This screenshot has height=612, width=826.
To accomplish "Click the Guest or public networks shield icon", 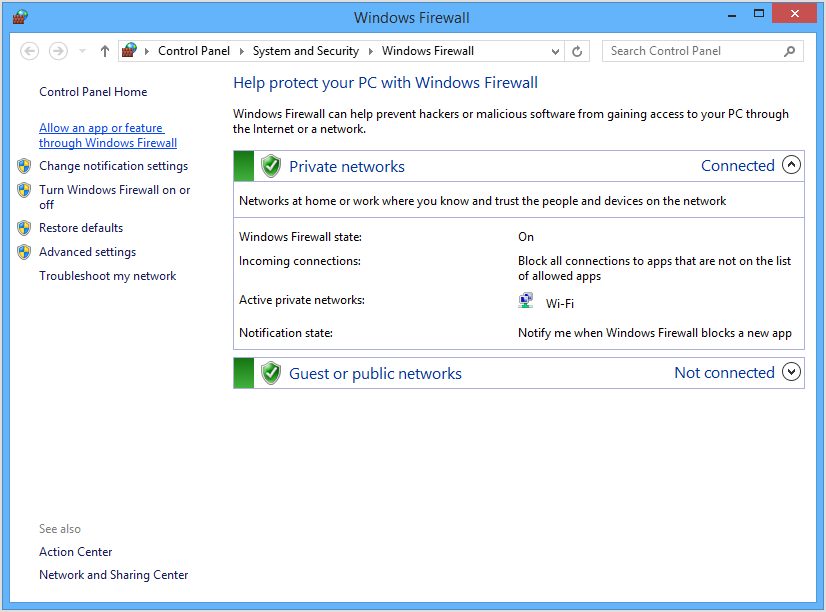I will click(271, 373).
